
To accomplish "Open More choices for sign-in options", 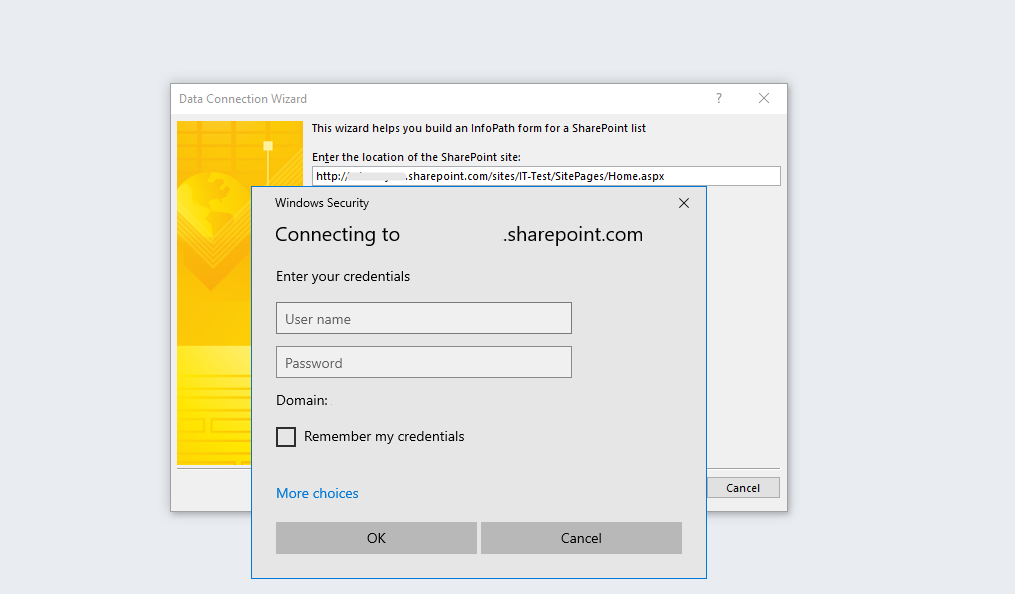I will click(x=317, y=493).
